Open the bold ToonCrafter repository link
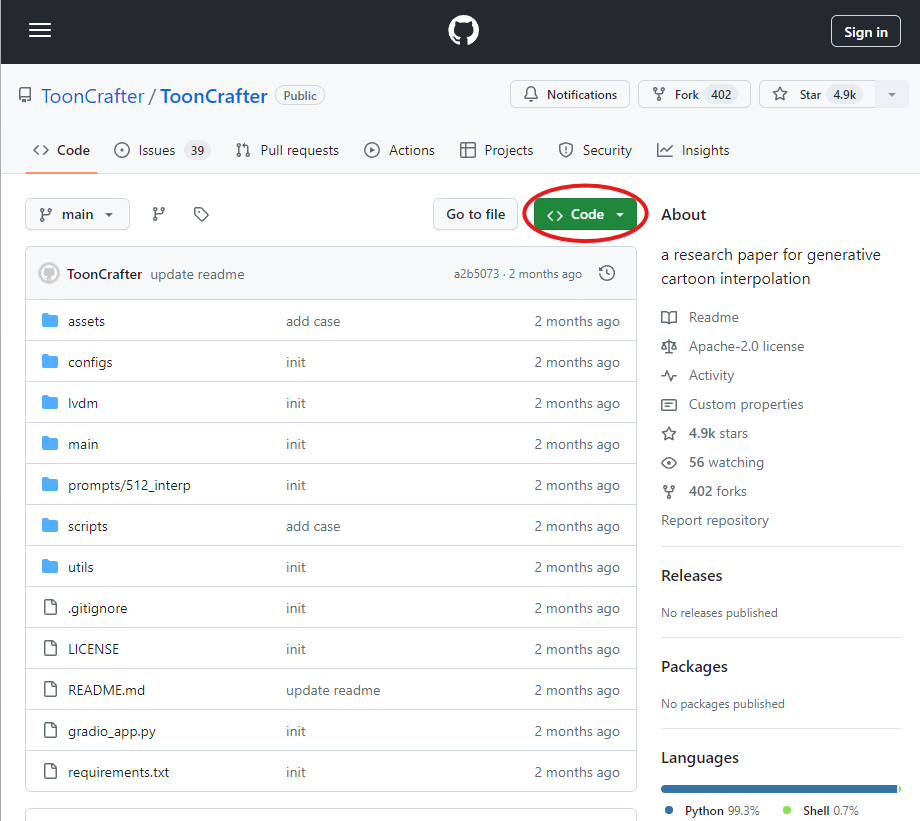 coord(214,96)
